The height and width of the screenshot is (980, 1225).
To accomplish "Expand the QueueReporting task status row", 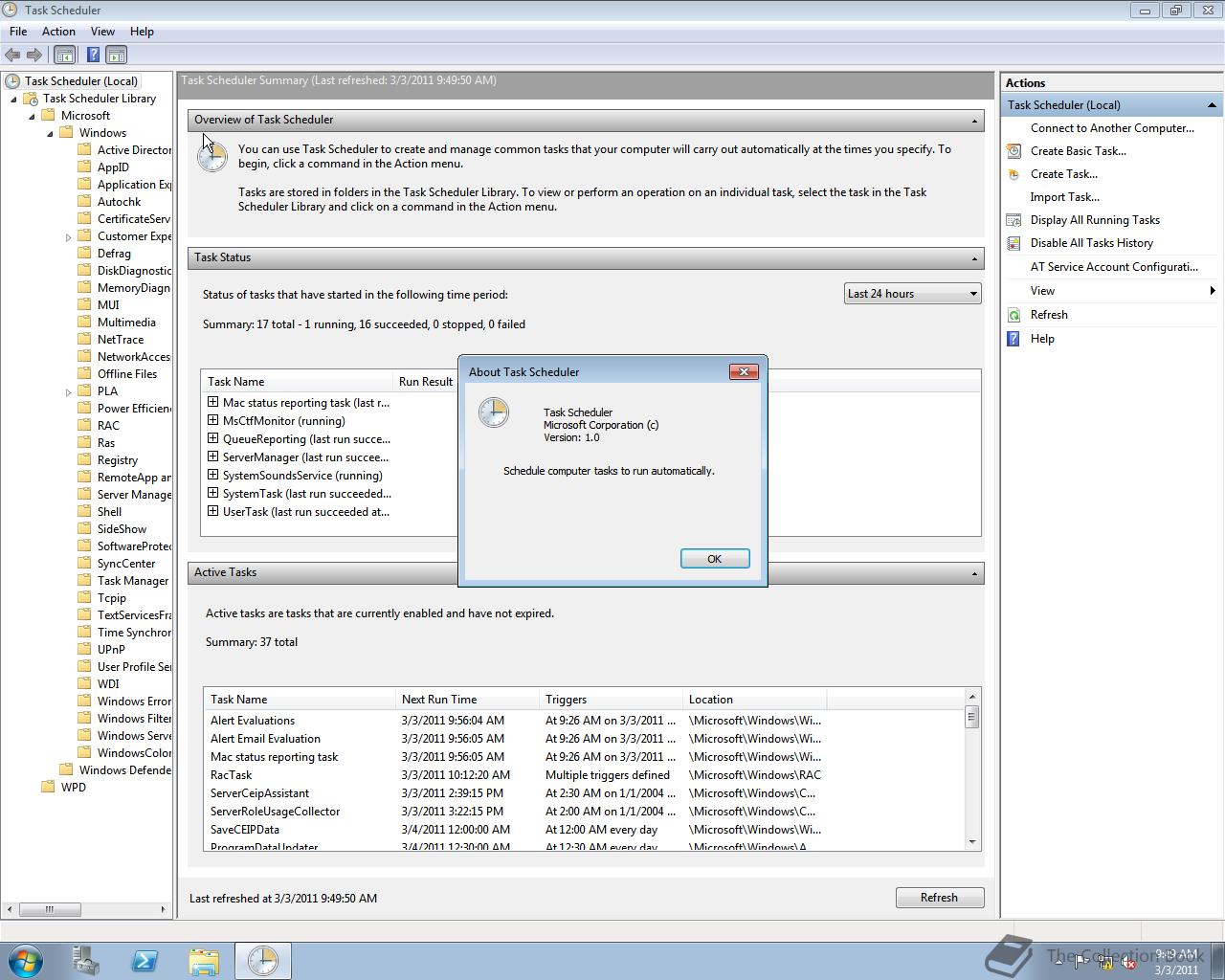I will click(x=212, y=438).
